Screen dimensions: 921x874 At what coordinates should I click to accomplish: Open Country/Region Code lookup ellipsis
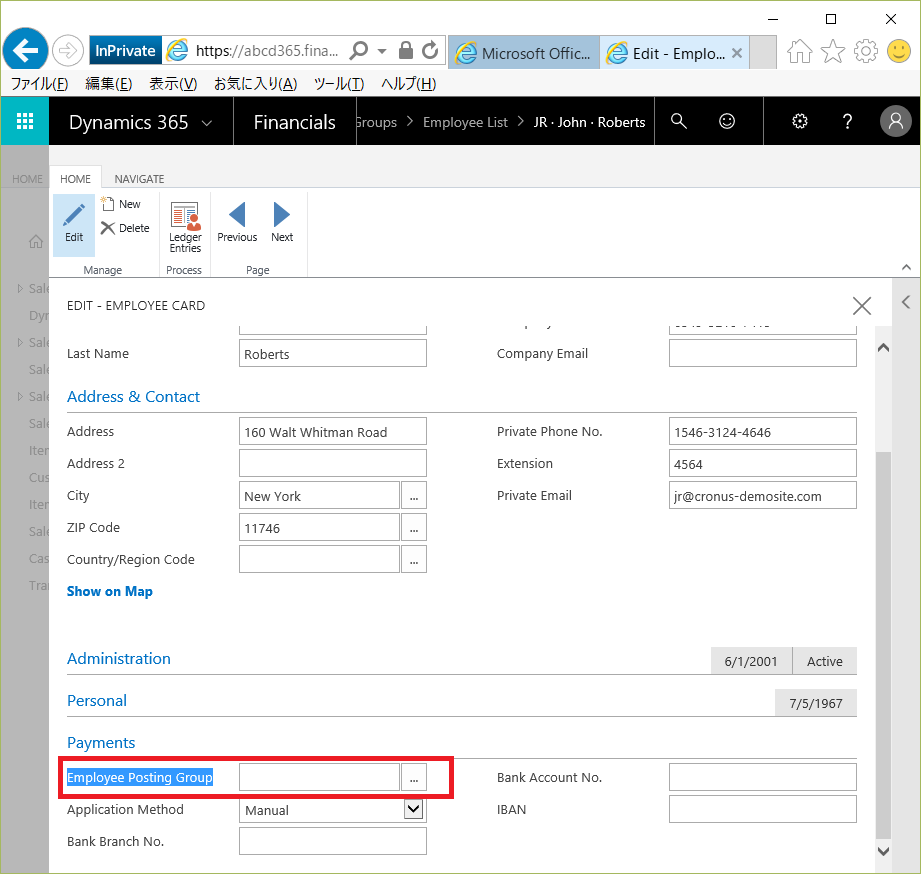pyautogui.click(x=414, y=559)
